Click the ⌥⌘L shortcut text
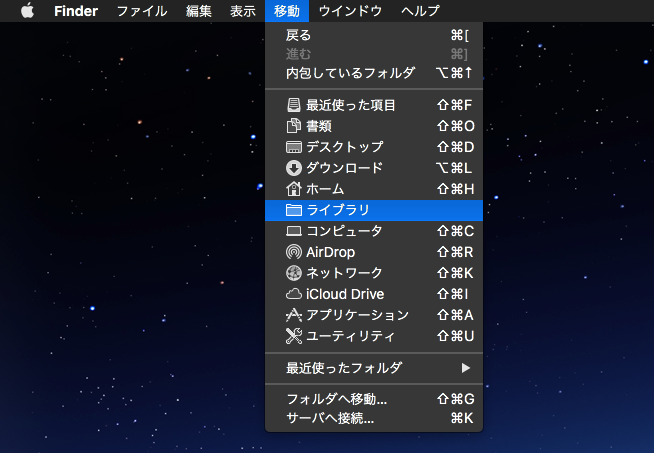Image resolution: width=654 pixels, height=453 pixels. pos(454,168)
